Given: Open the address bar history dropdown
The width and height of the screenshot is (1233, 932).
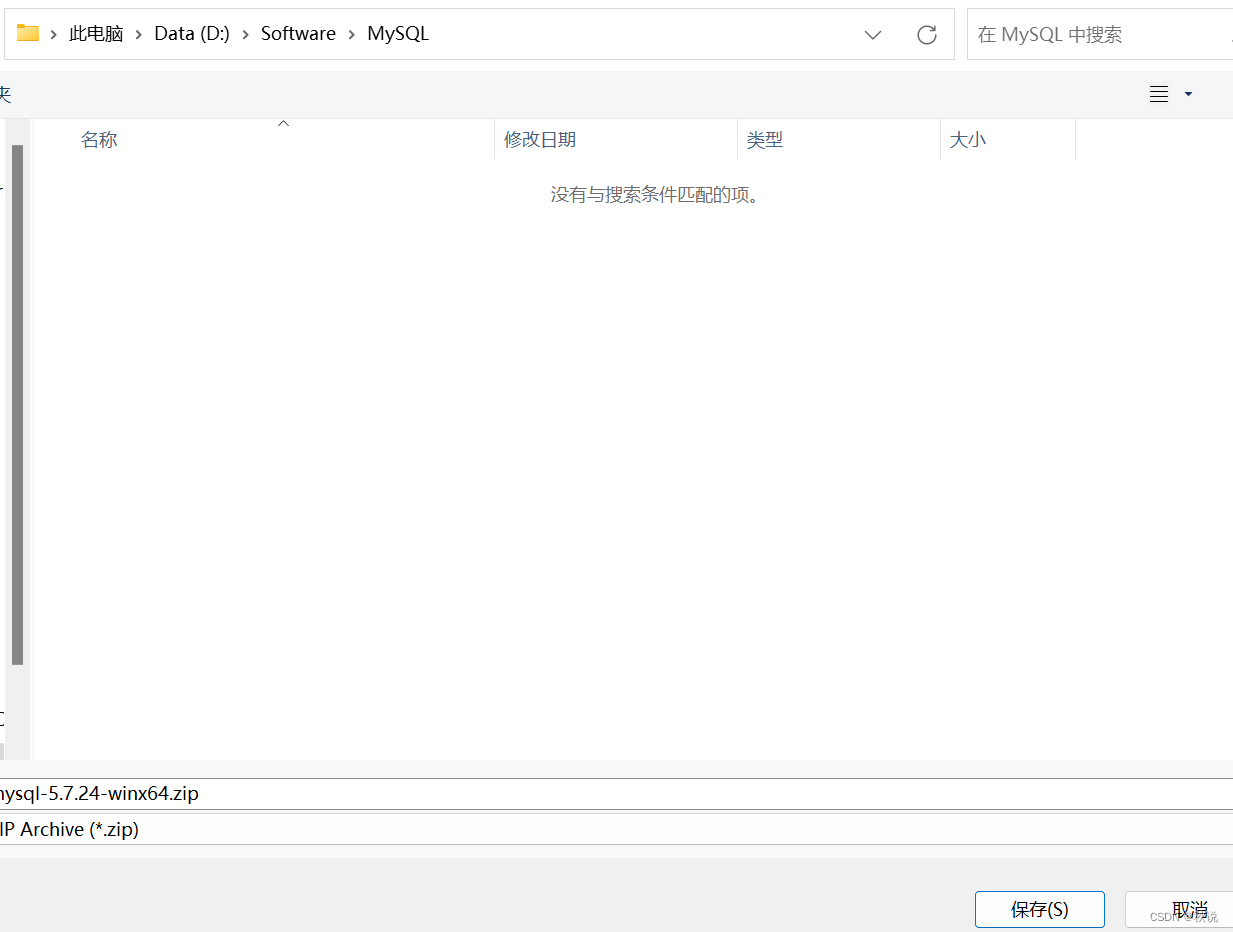Looking at the screenshot, I should (872, 34).
